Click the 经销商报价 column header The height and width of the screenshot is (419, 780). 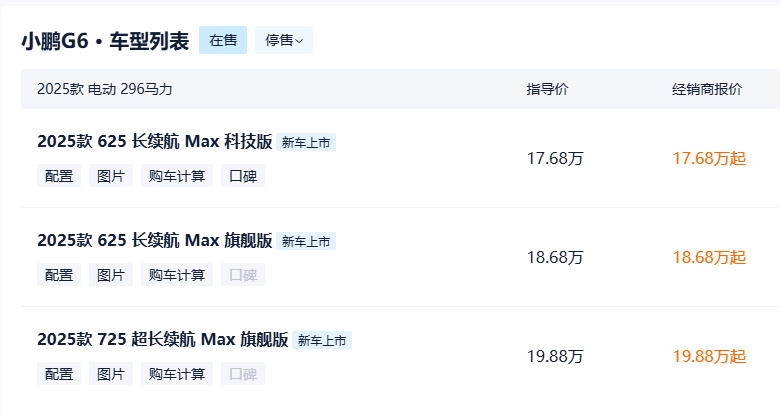pyautogui.click(x=707, y=89)
